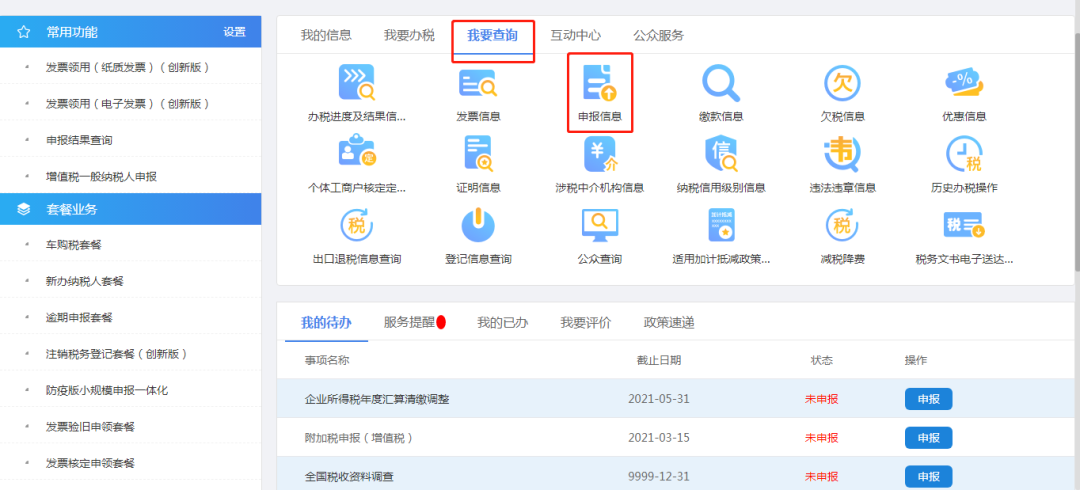Open the 申报信息 icon

(x=600, y=83)
